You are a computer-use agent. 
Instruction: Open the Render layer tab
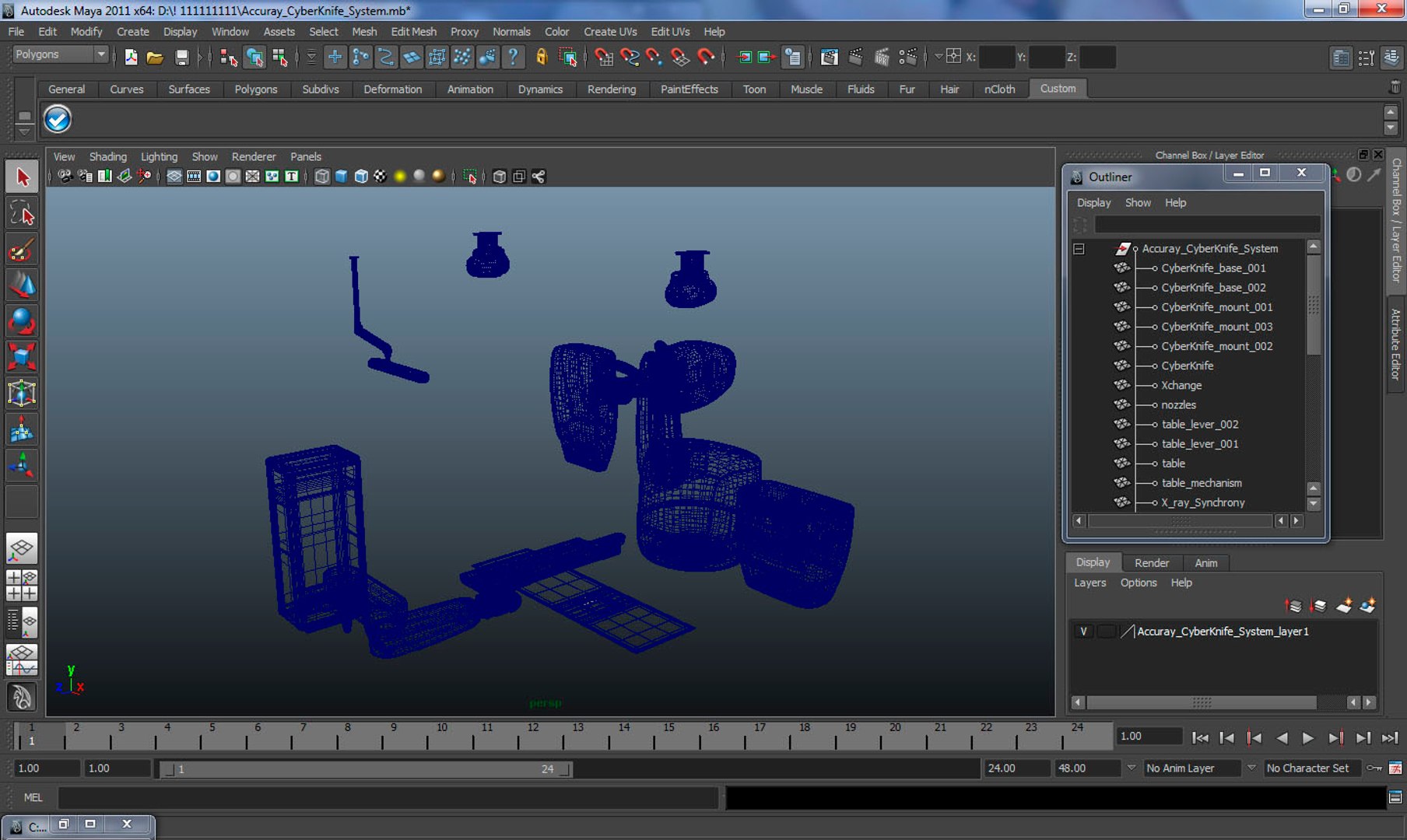click(x=1152, y=562)
